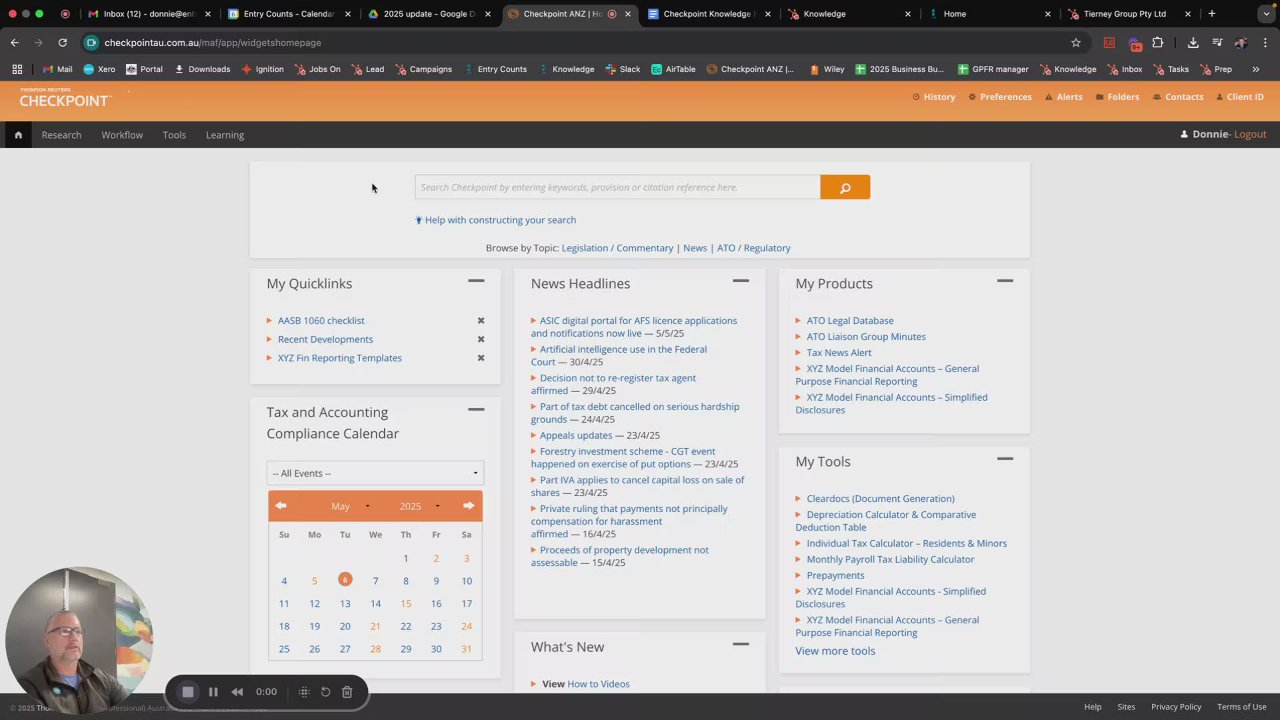
Task: Open the Tools menu
Action: pos(174,135)
